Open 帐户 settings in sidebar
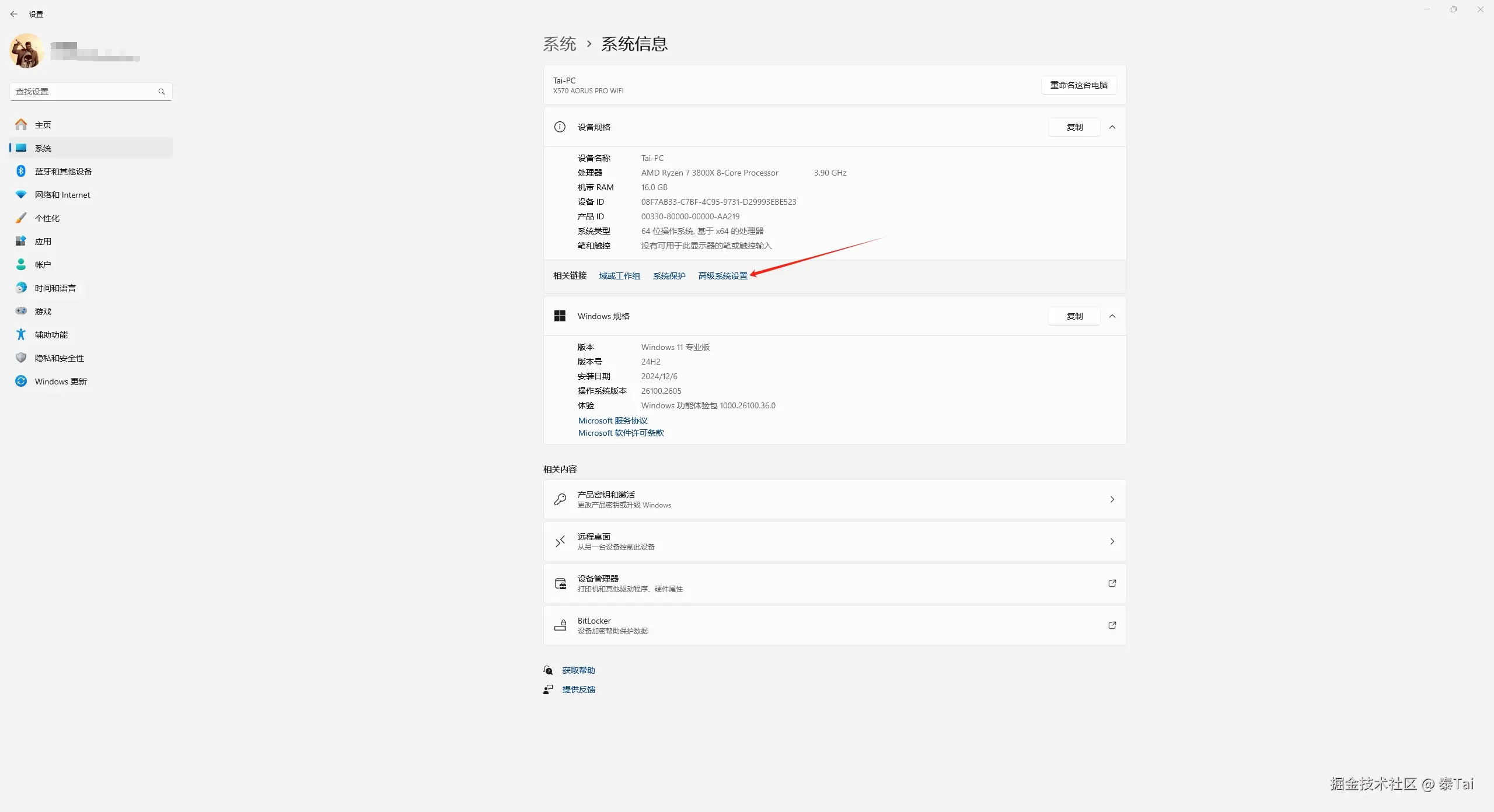The height and width of the screenshot is (812, 1494). (42, 264)
